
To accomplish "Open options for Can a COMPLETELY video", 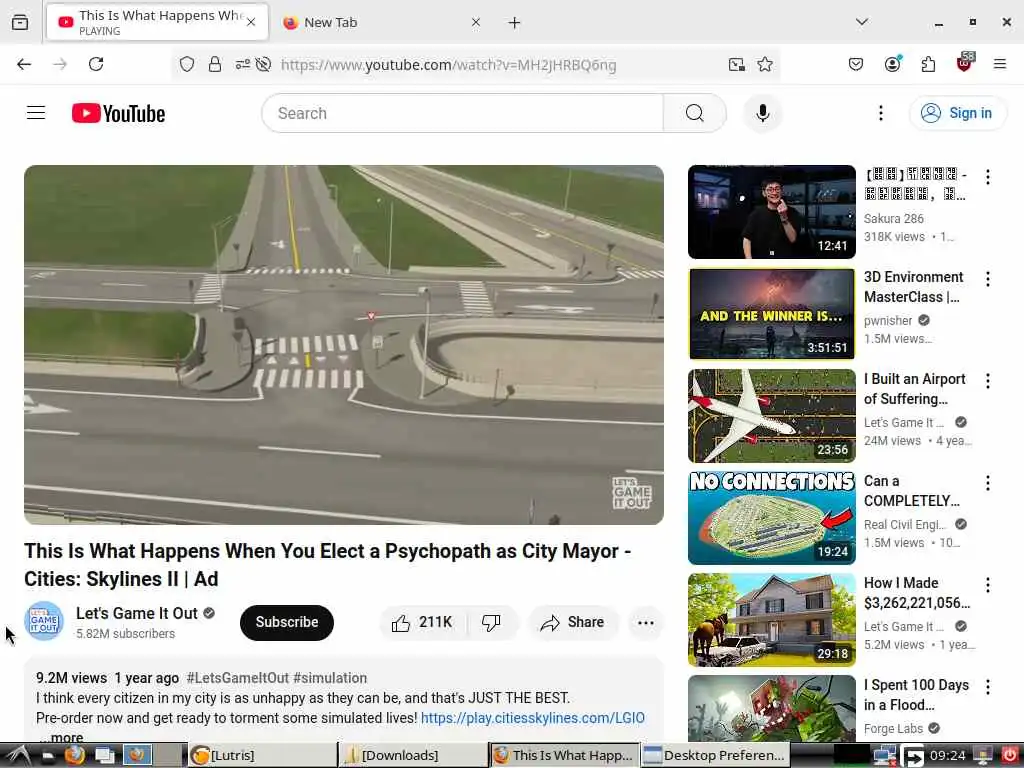I will [x=987, y=483].
